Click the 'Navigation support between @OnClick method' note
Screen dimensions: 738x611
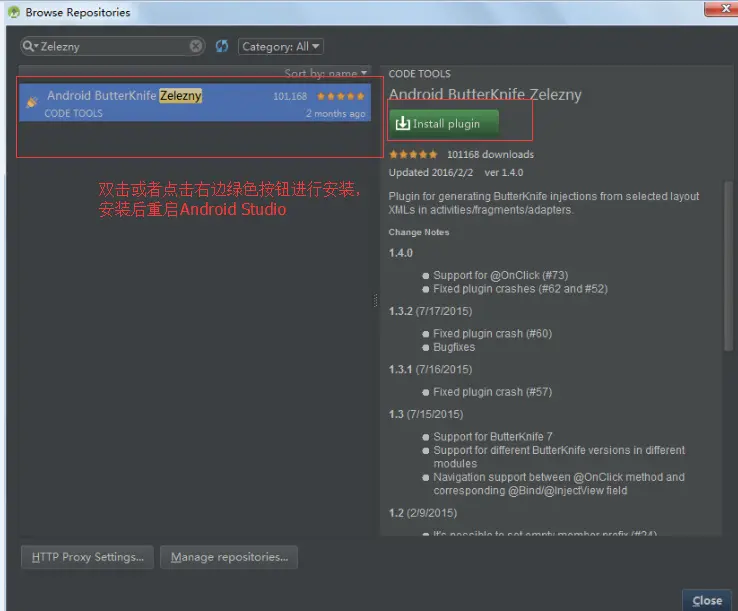(x=559, y=484)
